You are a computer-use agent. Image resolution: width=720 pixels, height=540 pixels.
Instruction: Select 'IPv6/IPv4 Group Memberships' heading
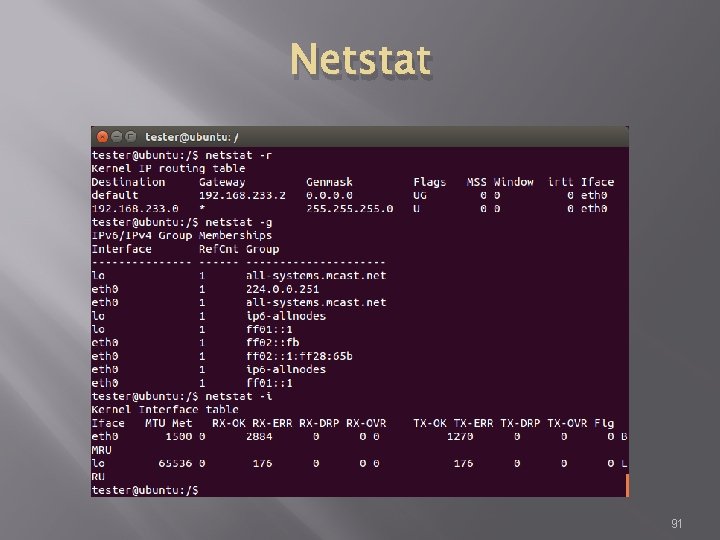181,236
